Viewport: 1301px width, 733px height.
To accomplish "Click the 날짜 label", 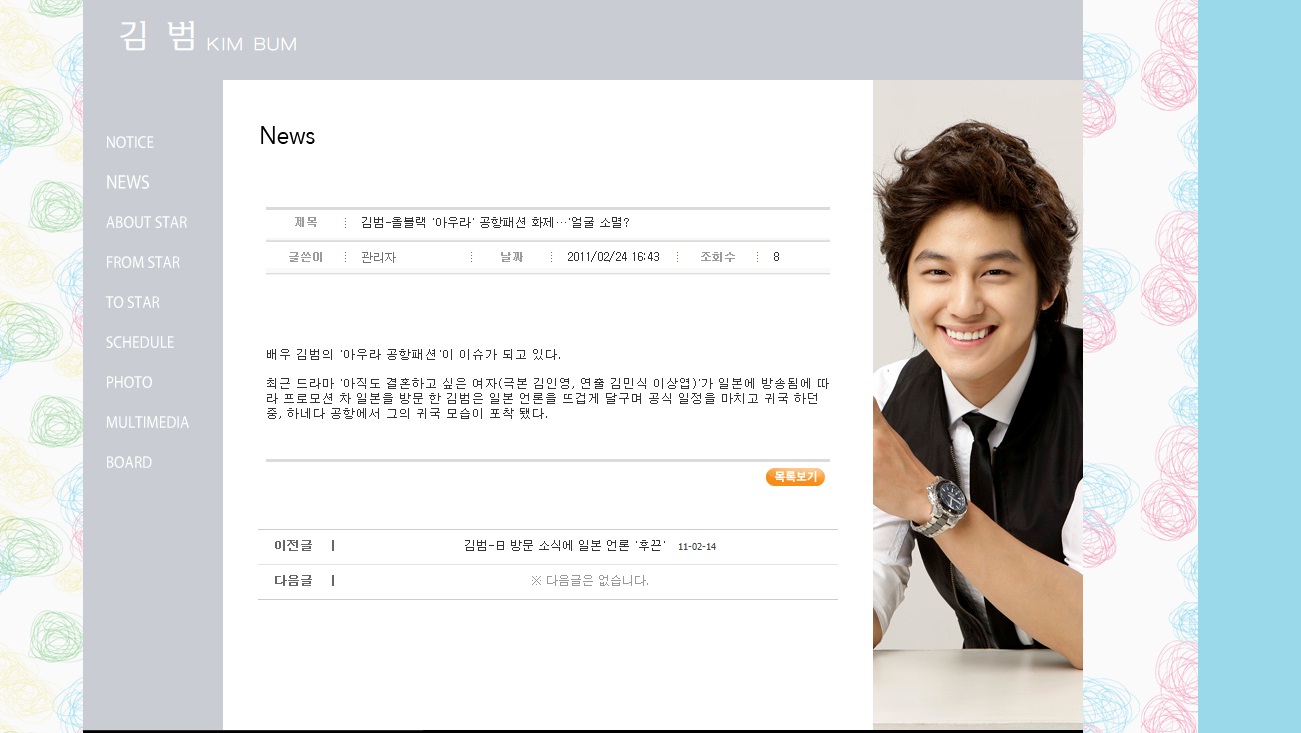I will (512, 257).
